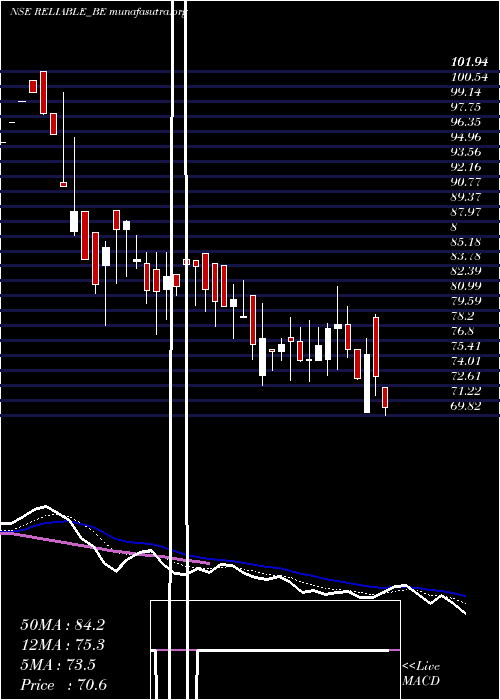
Task: Click the last red candlestick near 70.6
Action: click(x=385, y=397)
